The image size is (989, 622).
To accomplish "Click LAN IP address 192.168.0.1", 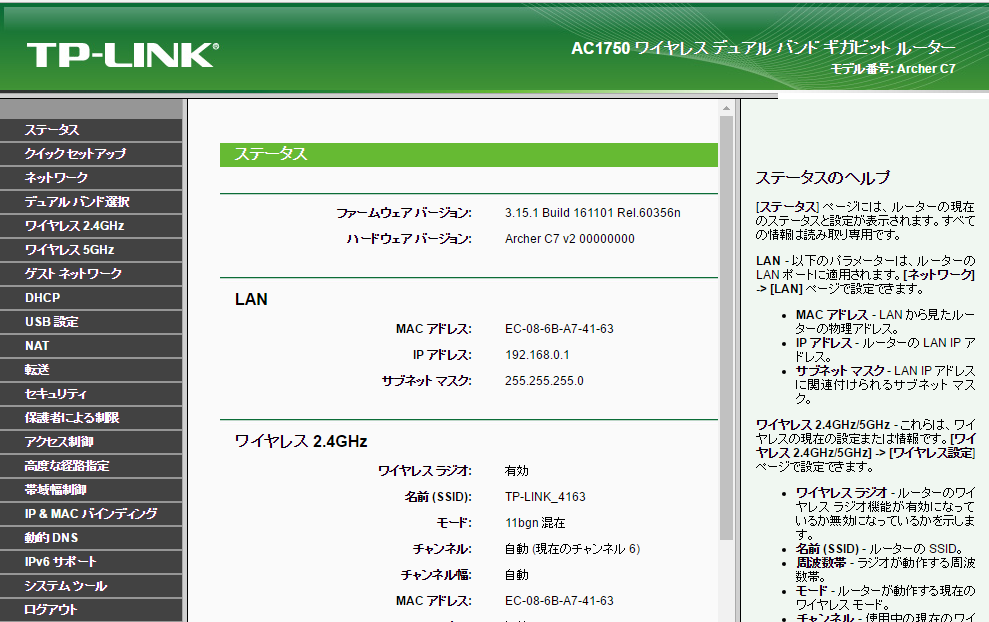I will point(537,355).
